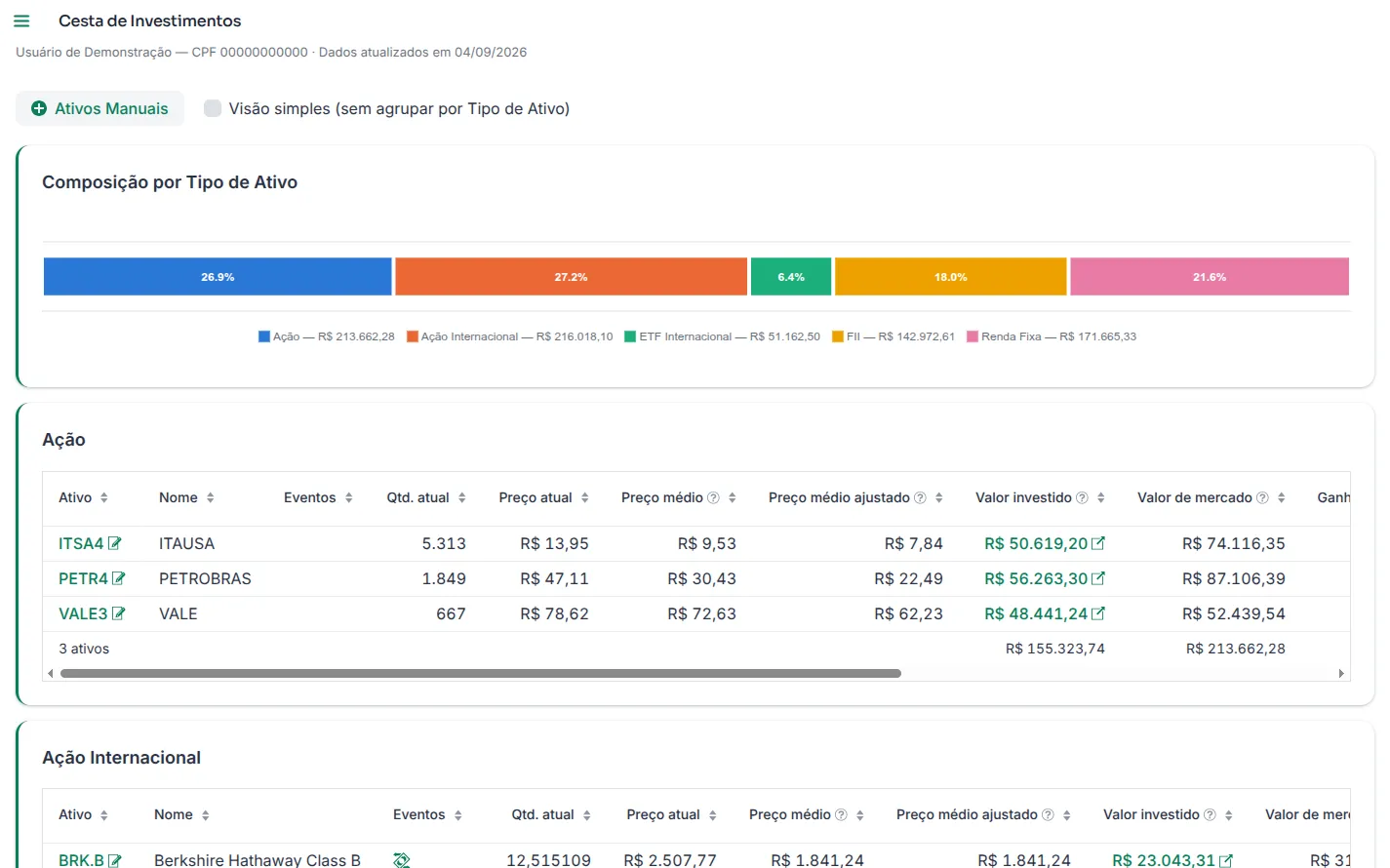Click the pink 21.6% Renda Fixa bar segment
Screen dimensions: 1390x868
click(1210, 277)
